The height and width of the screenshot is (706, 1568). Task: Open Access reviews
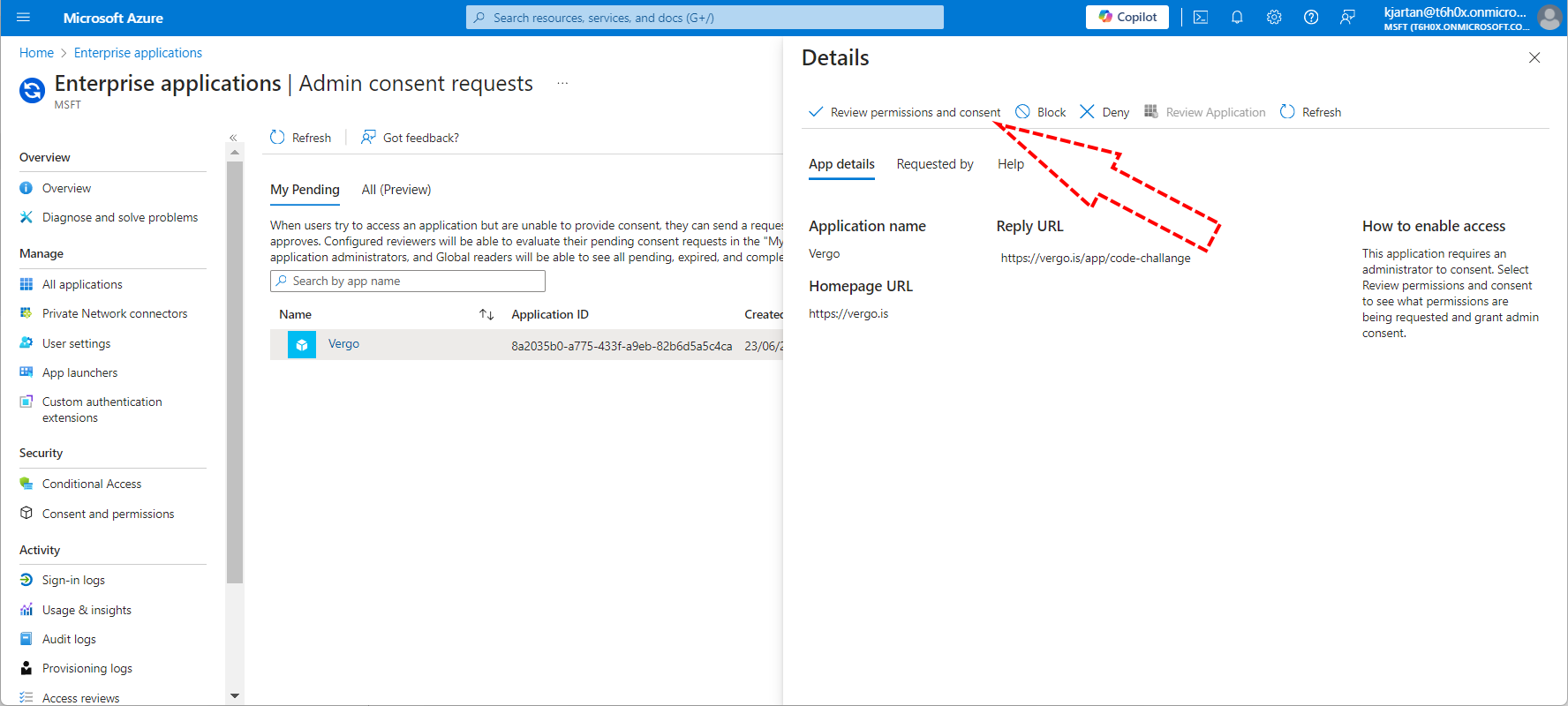coord(80,698)
